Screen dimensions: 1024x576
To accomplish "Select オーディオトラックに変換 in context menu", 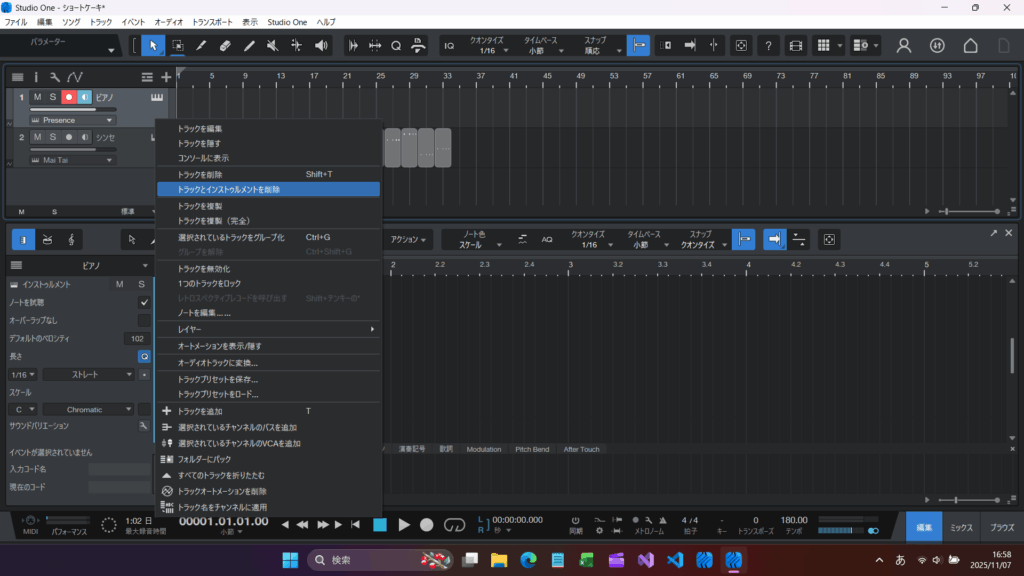I will point(218,363).
